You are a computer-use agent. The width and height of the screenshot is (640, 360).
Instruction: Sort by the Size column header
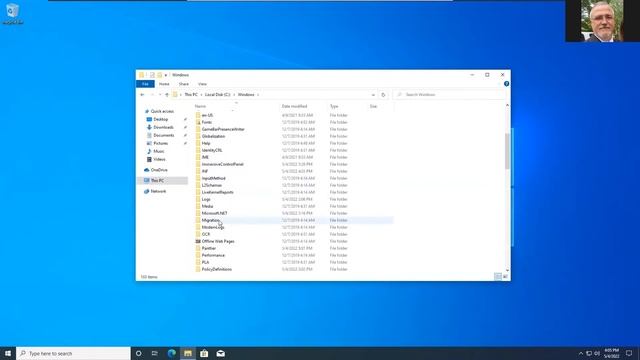pyautogui.click(x=373, y=107)
